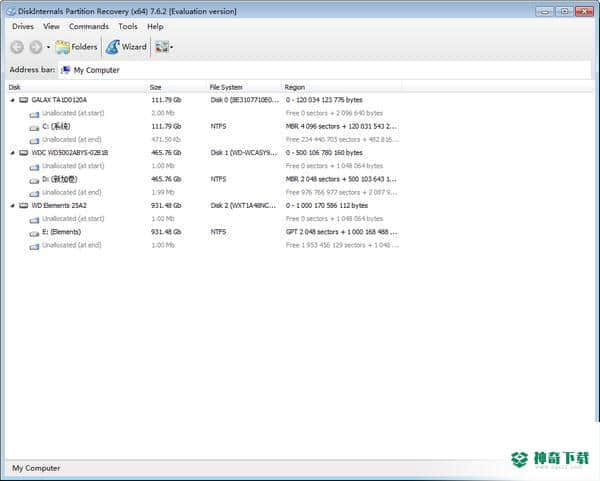
Task: Open the Commands menu
Action: click(89, 26)
